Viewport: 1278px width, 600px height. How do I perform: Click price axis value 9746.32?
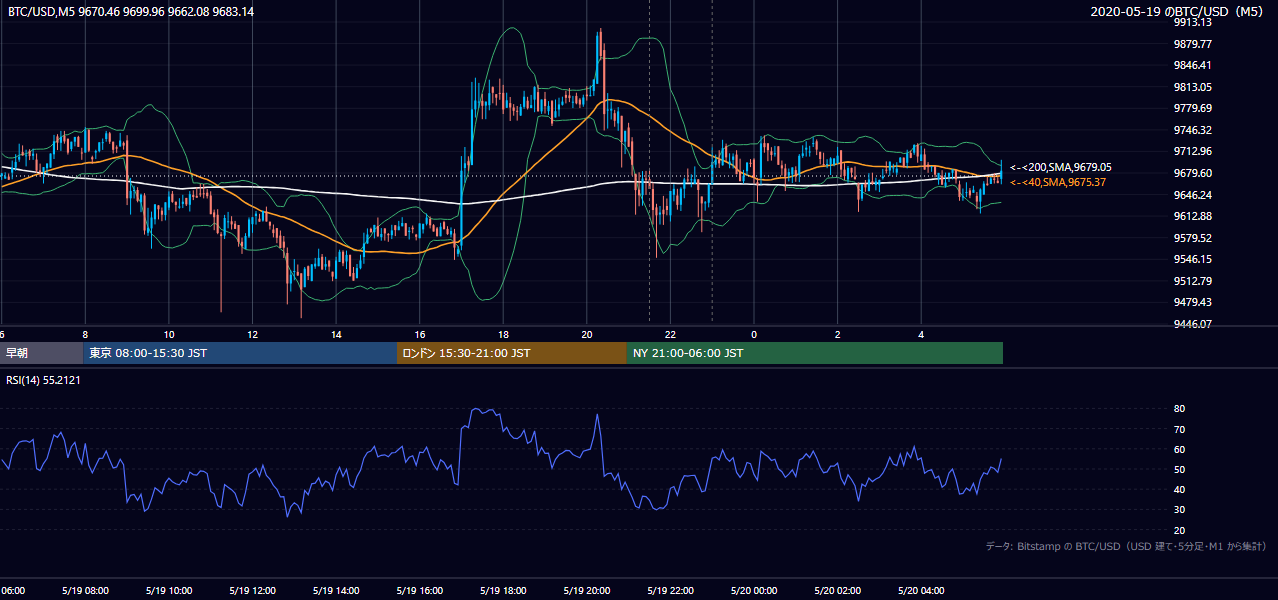pos(1193,130)
